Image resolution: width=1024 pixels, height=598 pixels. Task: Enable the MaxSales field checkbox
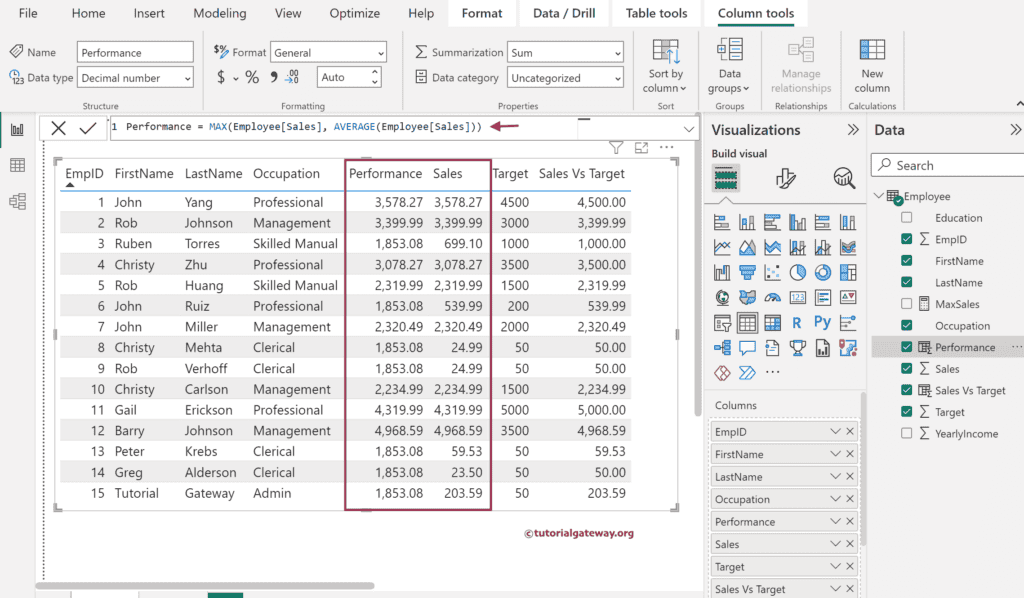point(906,304)
